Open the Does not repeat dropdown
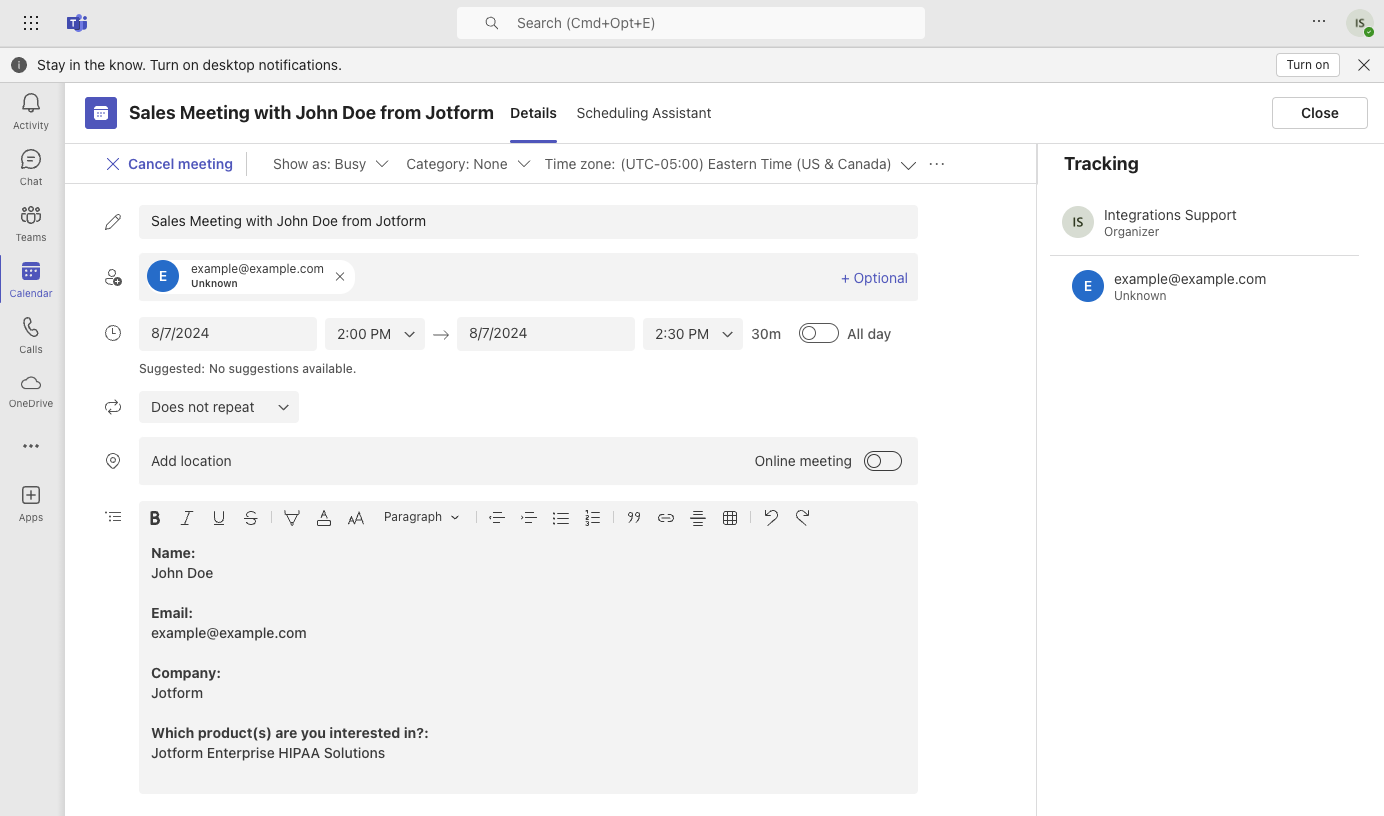 point(219,407)
